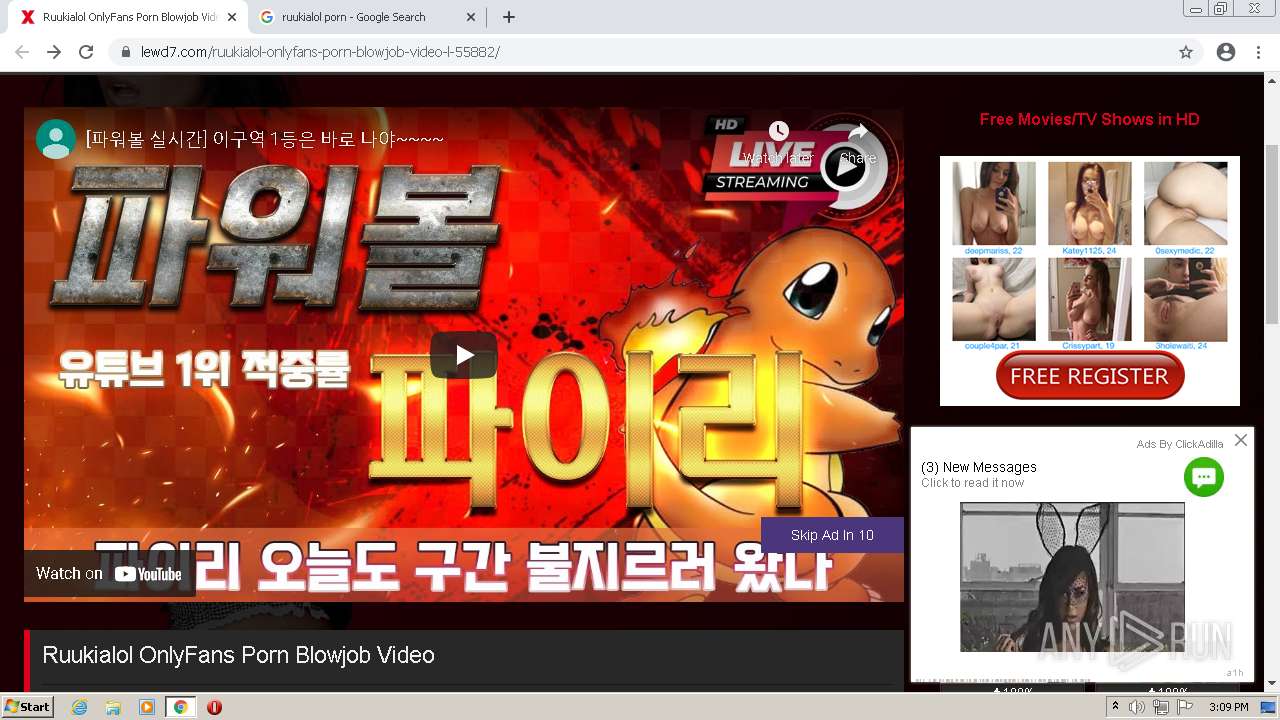Screen dimensions: 1280x720
Task: Click the green chat bubble icon
Action: coord(1204,477)
